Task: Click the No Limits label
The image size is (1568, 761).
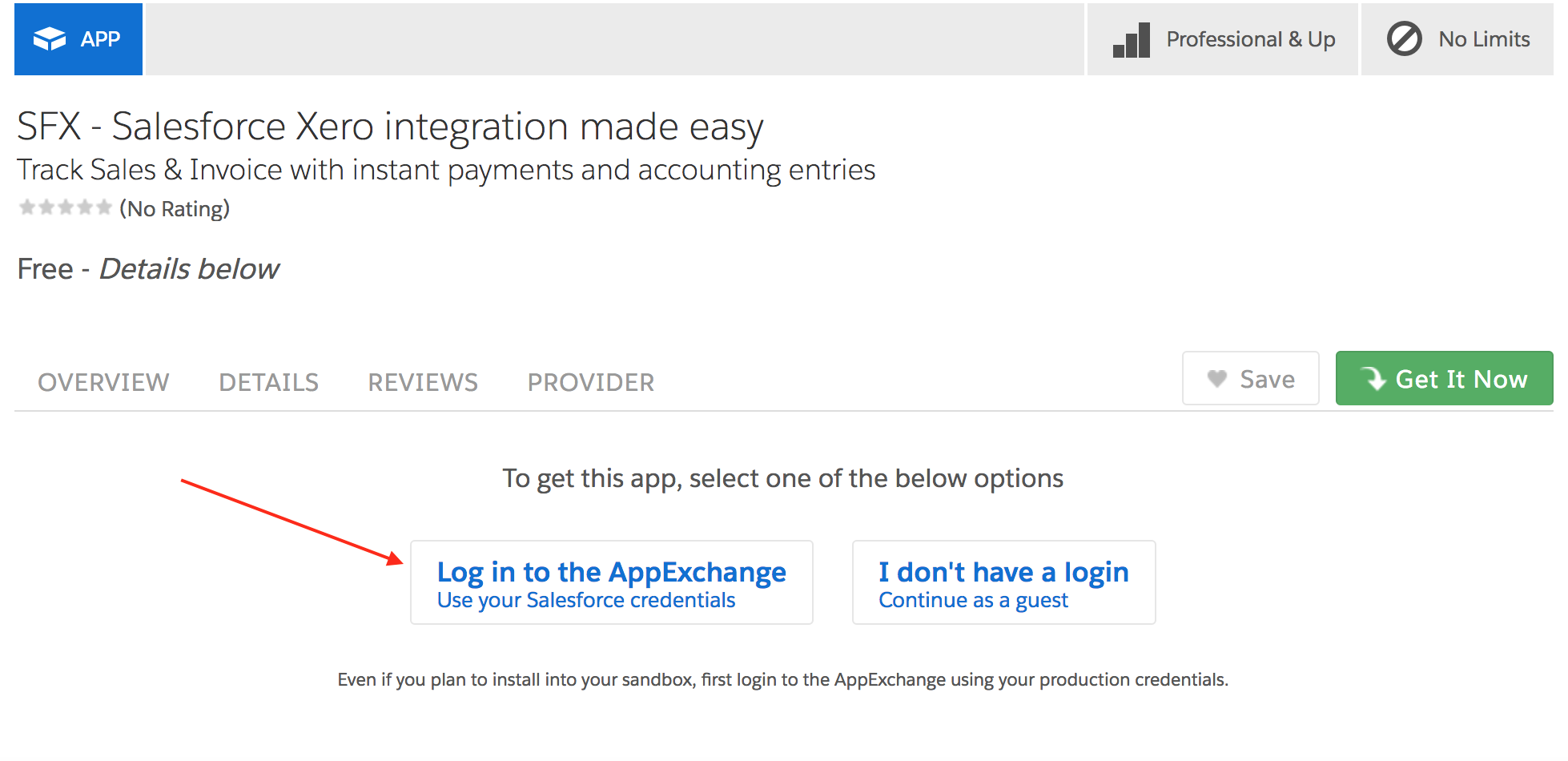Action: pos(1484,39)
